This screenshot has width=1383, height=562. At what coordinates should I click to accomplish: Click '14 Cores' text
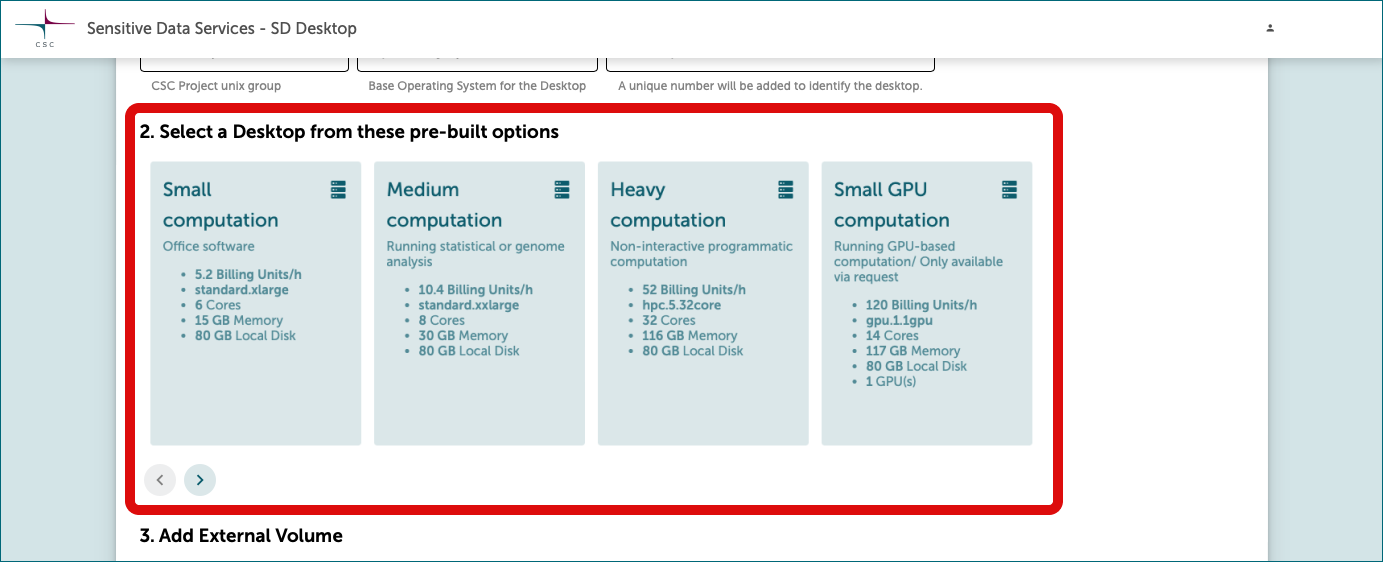(892, 336)
